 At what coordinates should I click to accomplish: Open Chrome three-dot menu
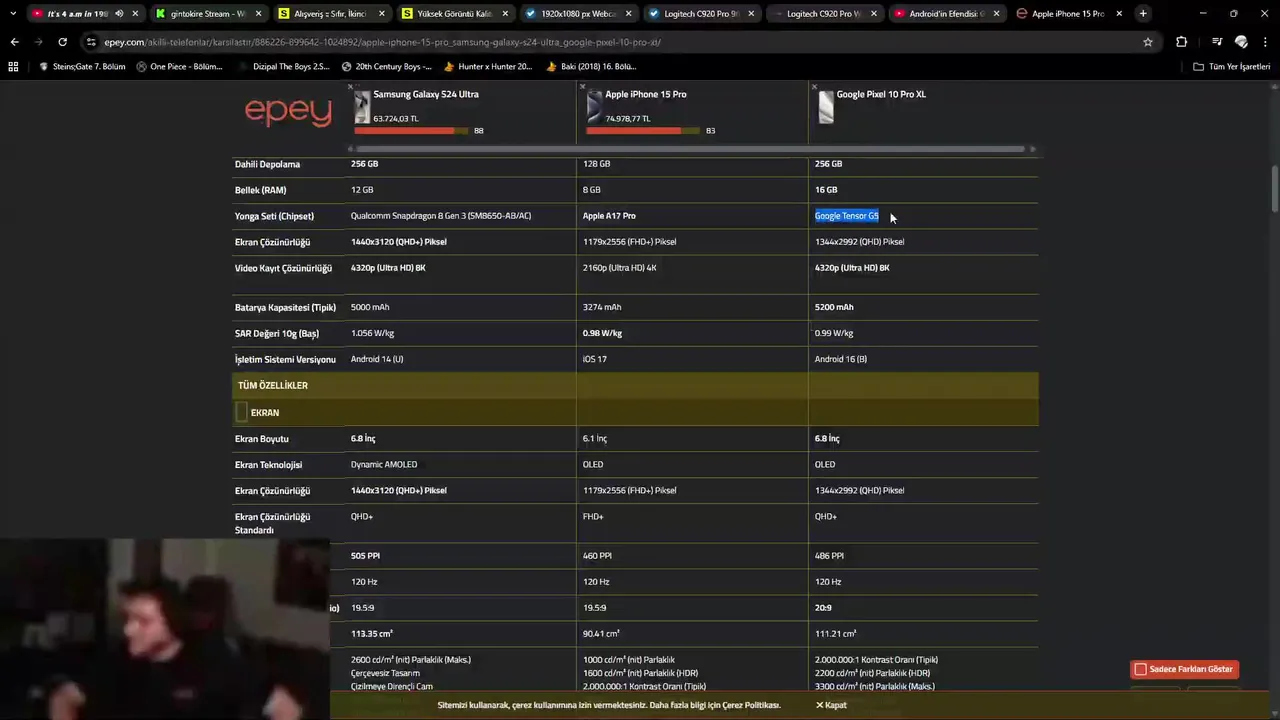tap(1266, 42)
